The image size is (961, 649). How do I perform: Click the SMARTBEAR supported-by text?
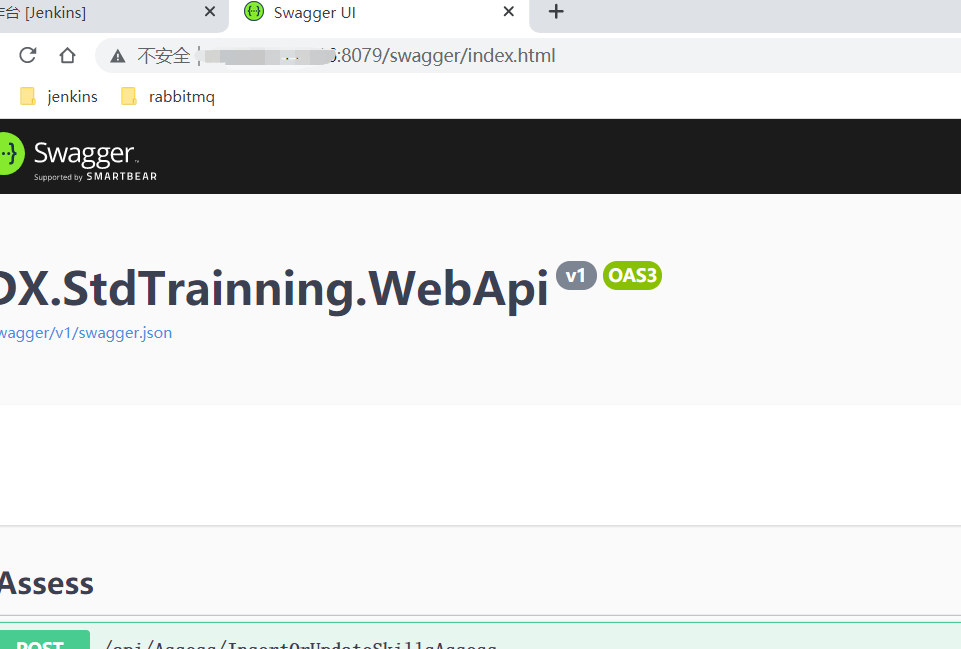96,176
